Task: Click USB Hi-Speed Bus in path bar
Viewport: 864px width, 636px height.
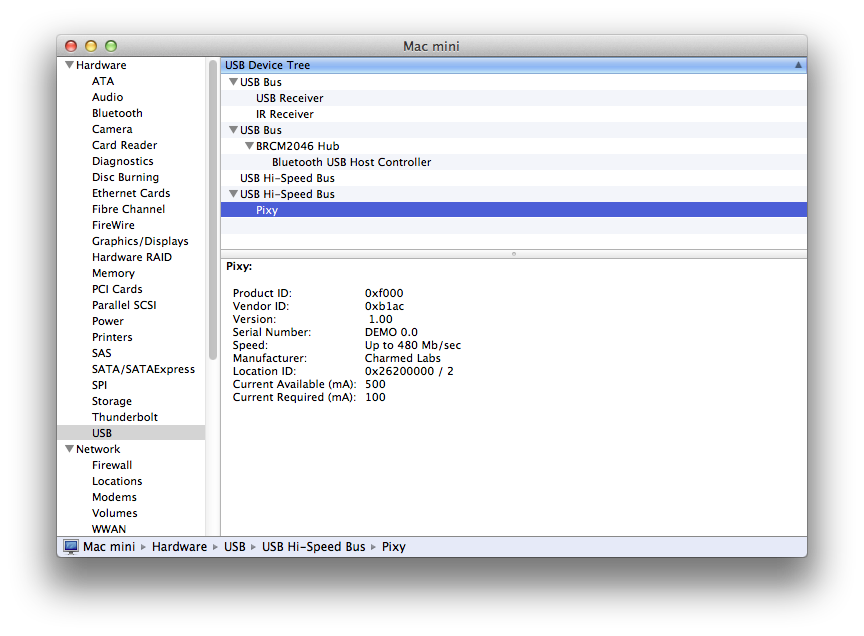Action: [313, 547]
